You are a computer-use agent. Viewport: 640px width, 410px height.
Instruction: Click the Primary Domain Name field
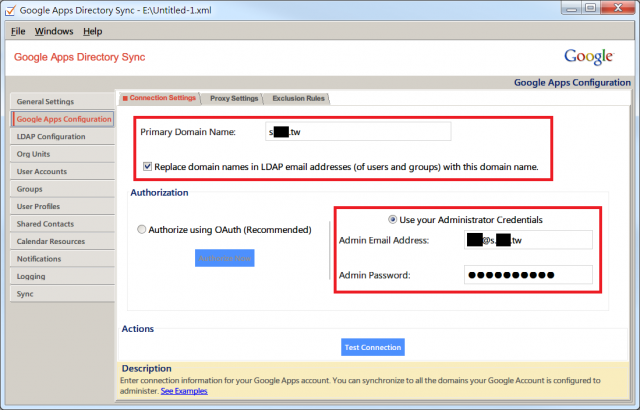358,132
